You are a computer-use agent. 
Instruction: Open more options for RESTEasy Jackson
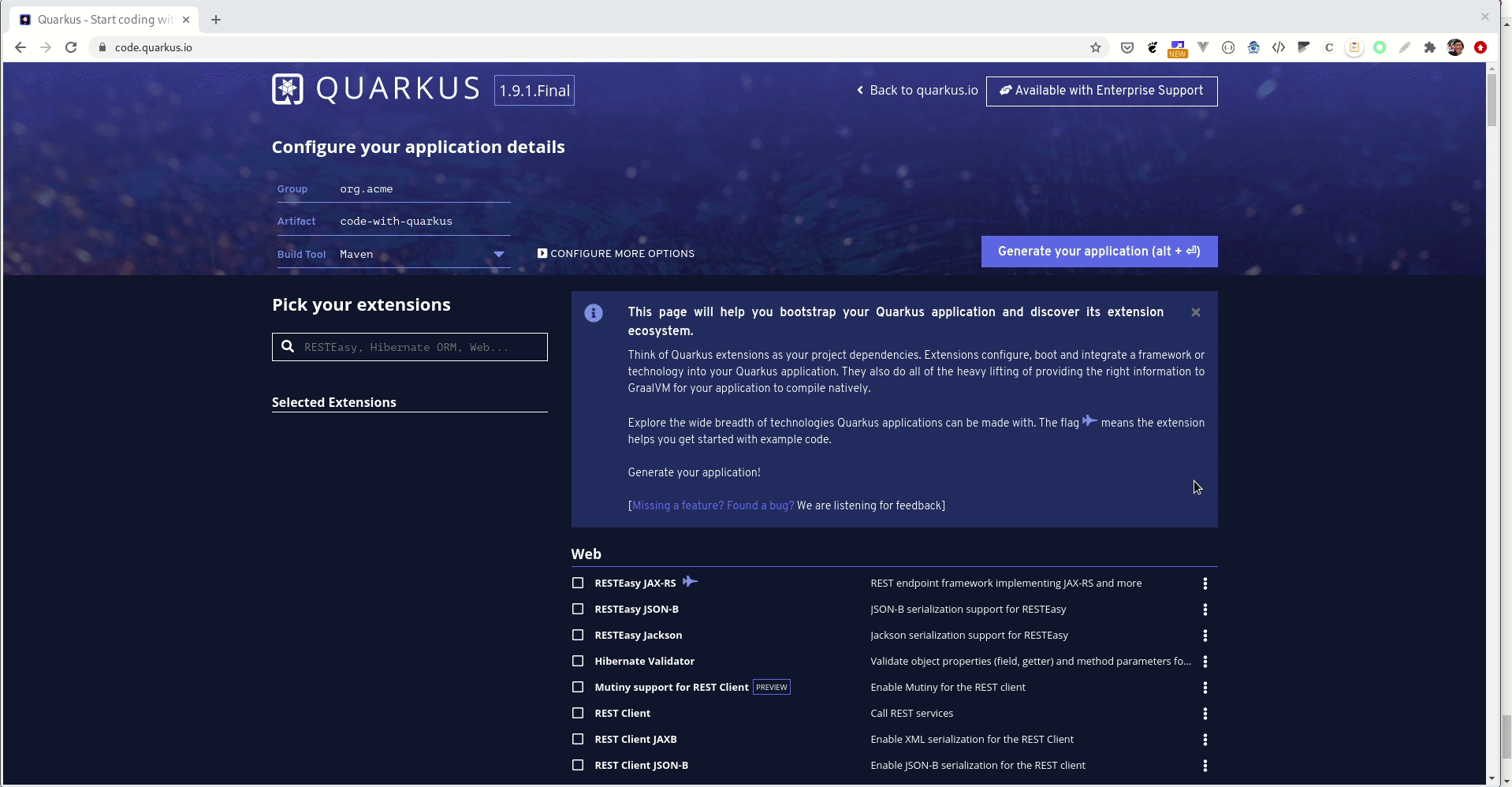click(x=1205, y=636)
